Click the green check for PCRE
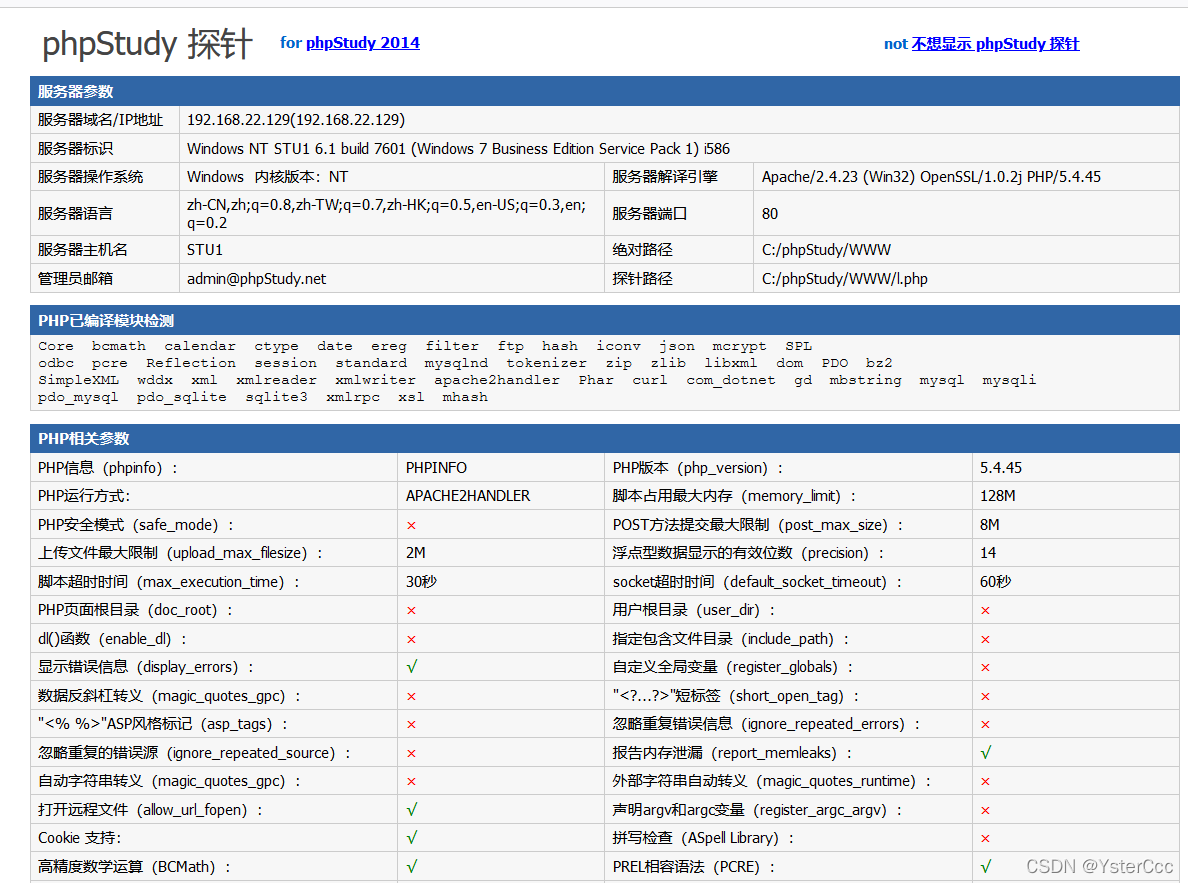Screen dimensions: 1188x883 click(x=986, y=866)
